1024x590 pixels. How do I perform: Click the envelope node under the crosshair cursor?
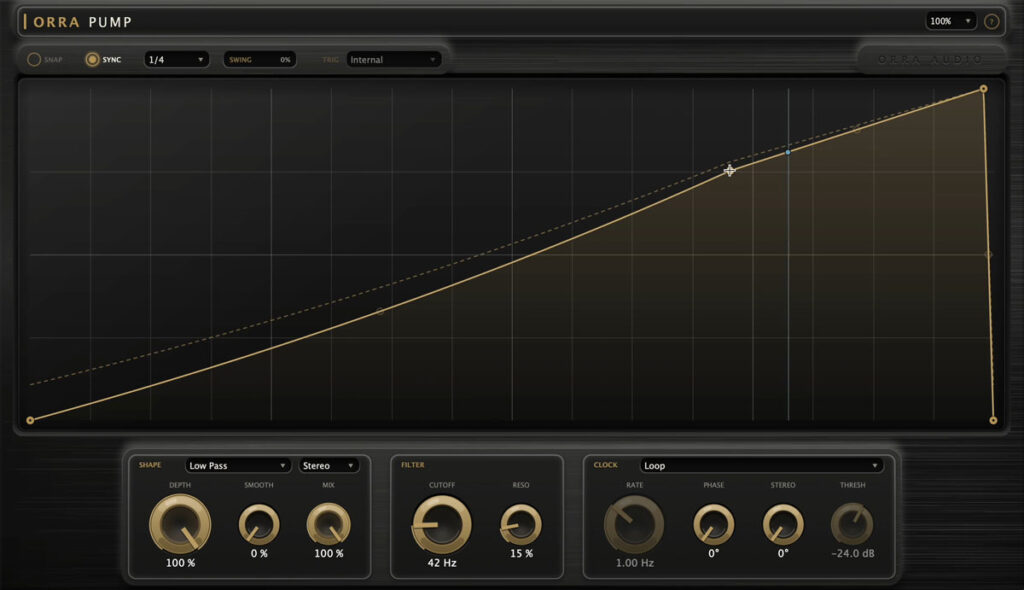coord(729,171)
